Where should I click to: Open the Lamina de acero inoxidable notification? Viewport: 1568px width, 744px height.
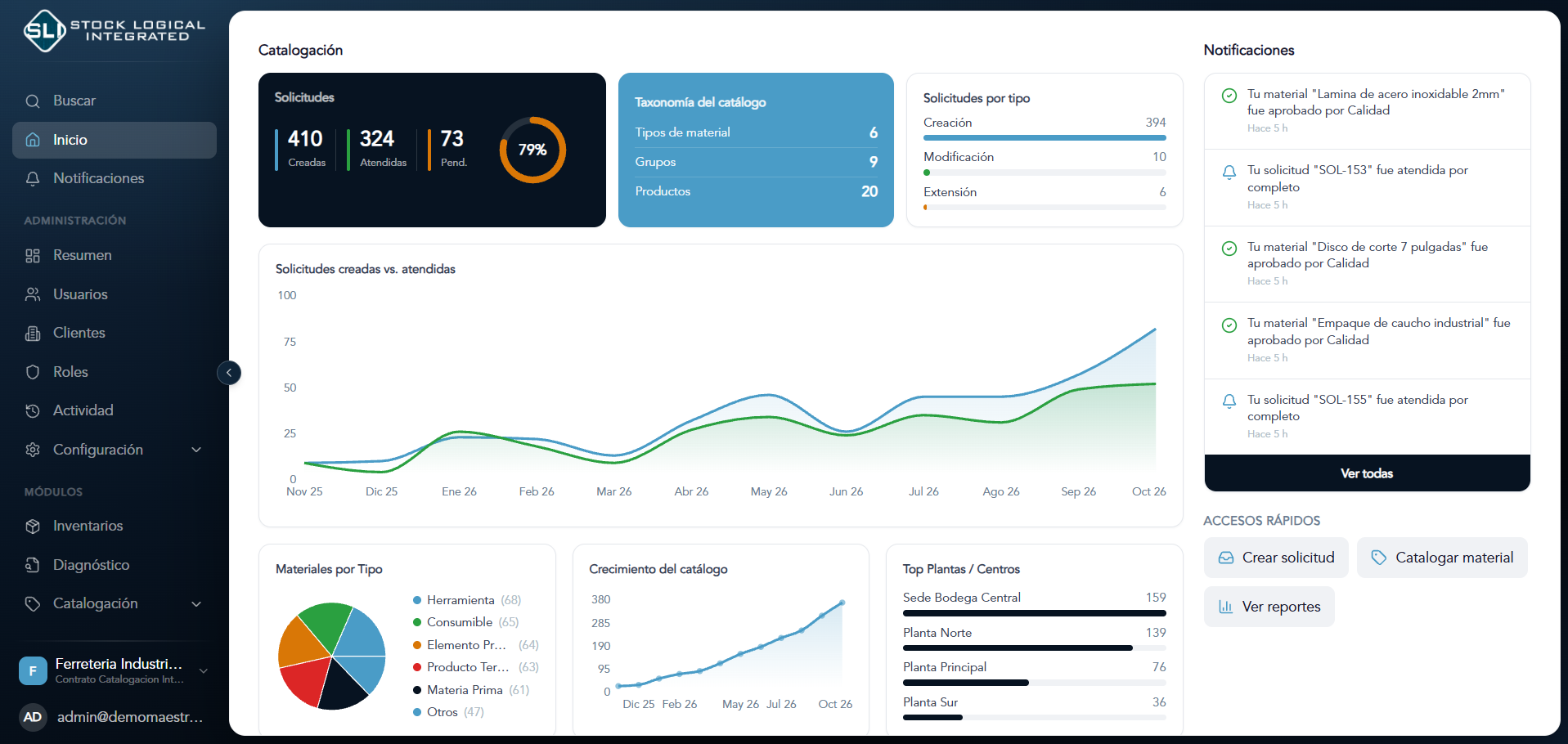pyautogui.click(x=1367, y=111)
